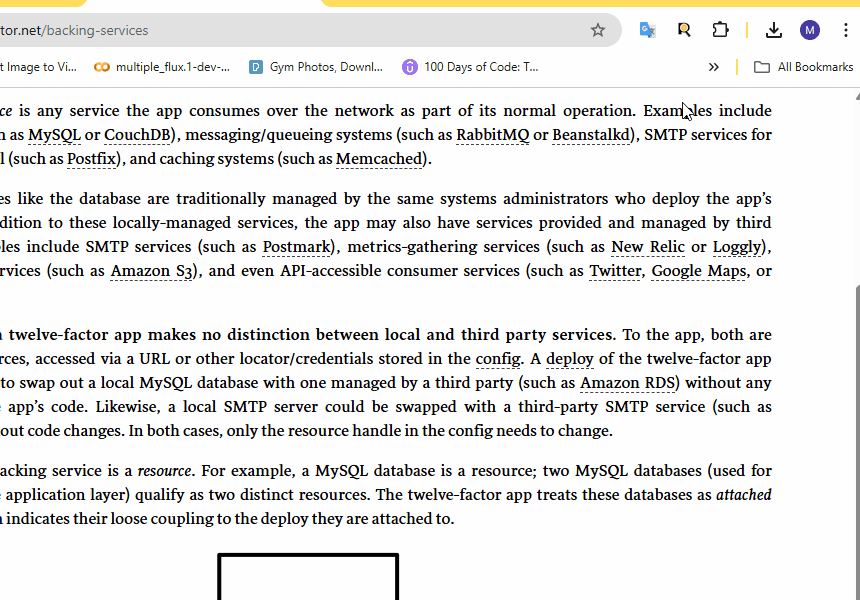
Task: Open the Extensions puzzle-piece menu
Action: (x=720, y=30)
